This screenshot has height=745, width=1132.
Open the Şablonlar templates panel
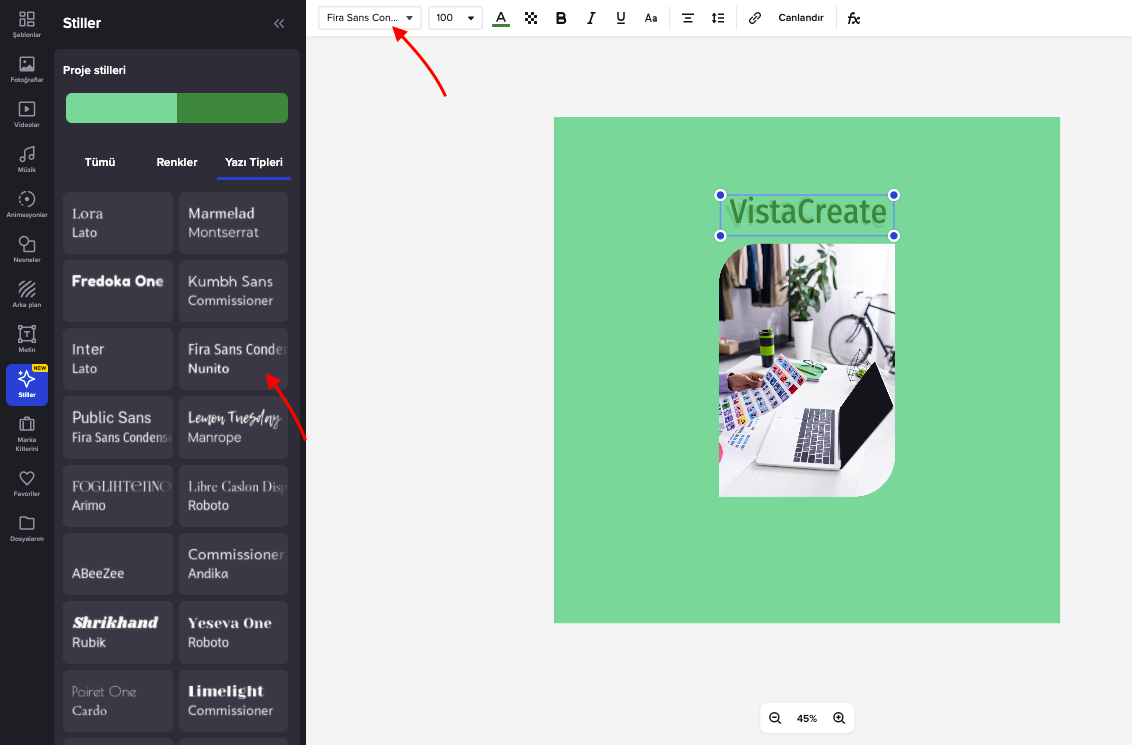(27, 25)
